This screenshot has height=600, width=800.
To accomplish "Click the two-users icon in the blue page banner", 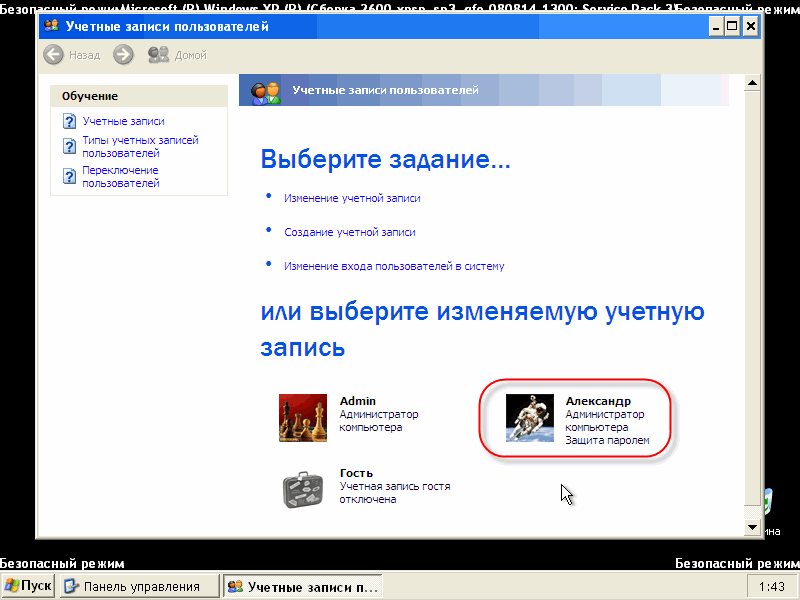I will click(265, 93).
